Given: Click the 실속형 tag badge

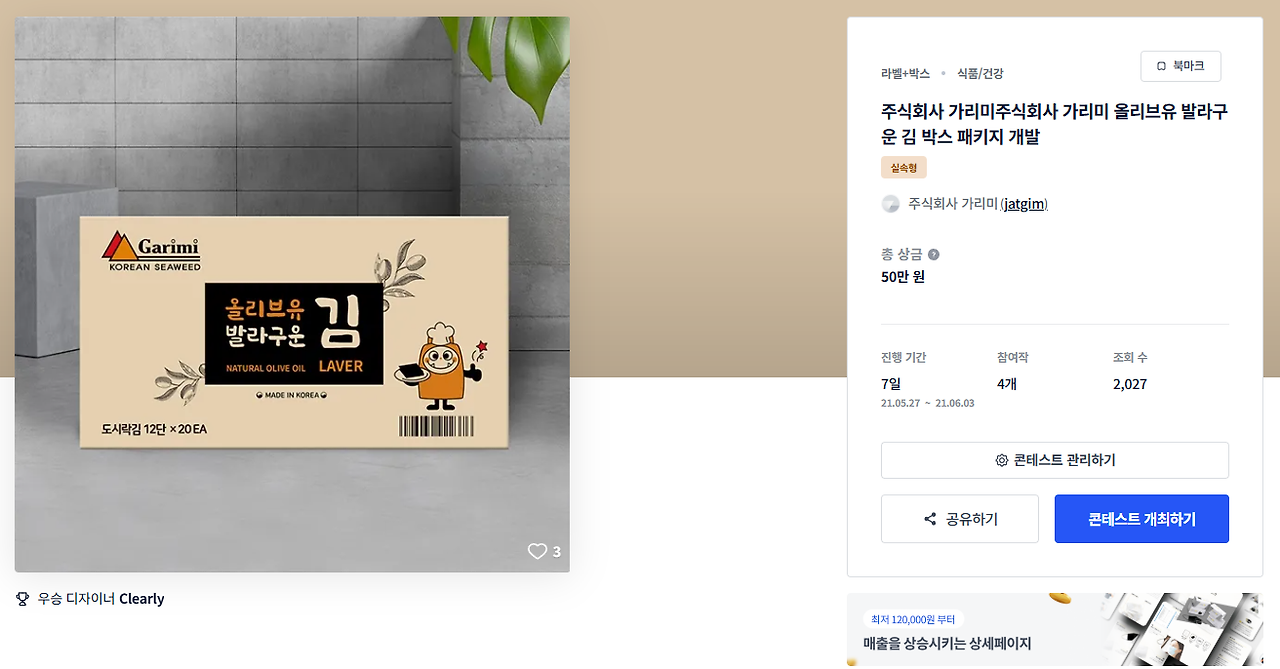Looking at the screenshot, I should pos(904,168).
